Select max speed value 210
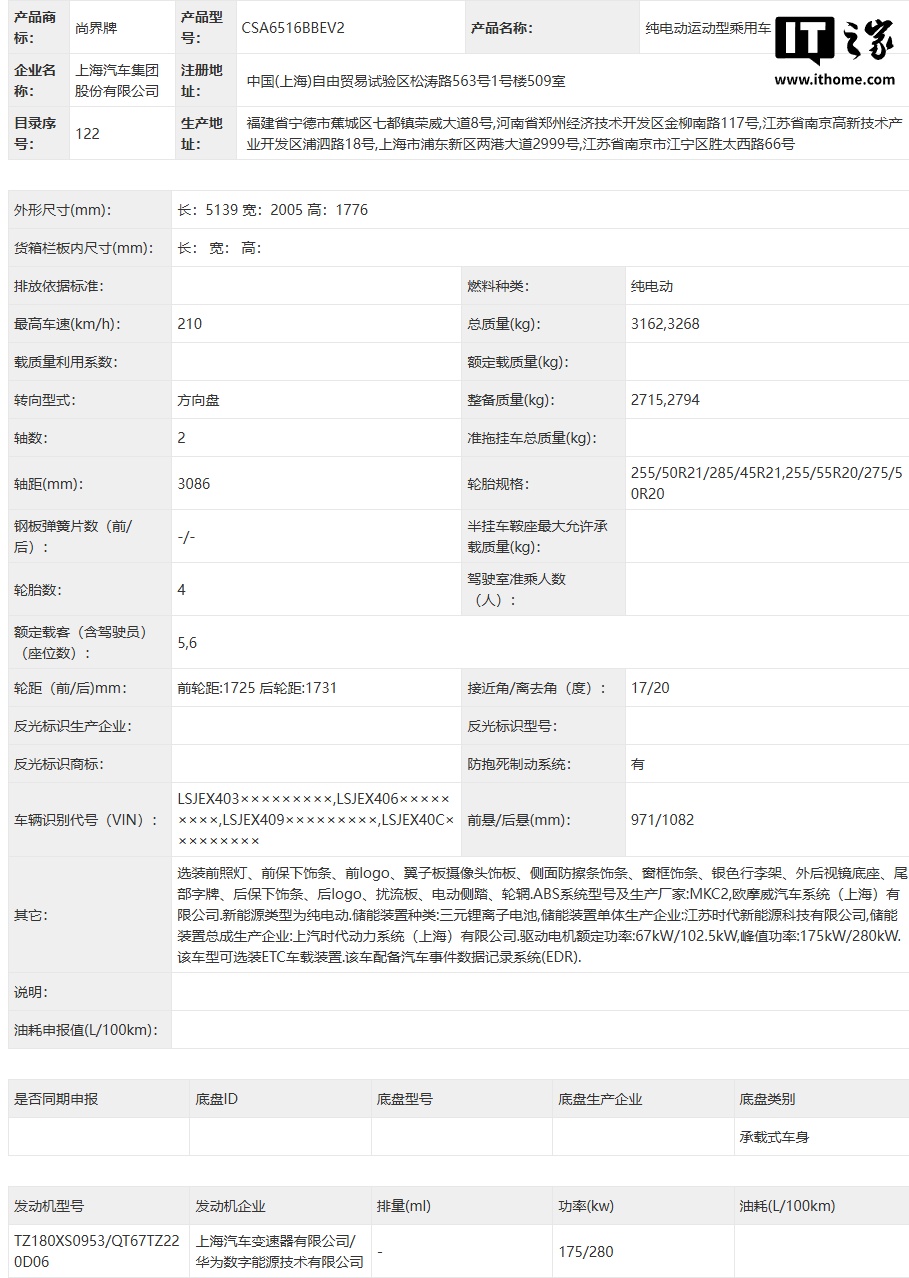 coord(189,324)
